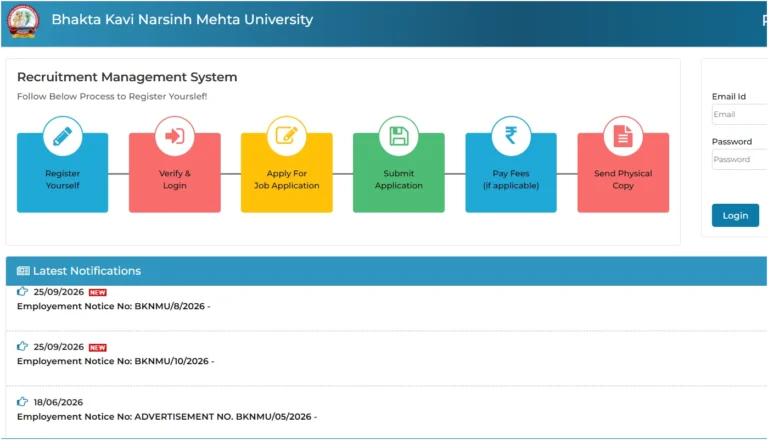Click the Password label above the field
The height and width of the screenshot is (440, 768).
coord(732,142)
